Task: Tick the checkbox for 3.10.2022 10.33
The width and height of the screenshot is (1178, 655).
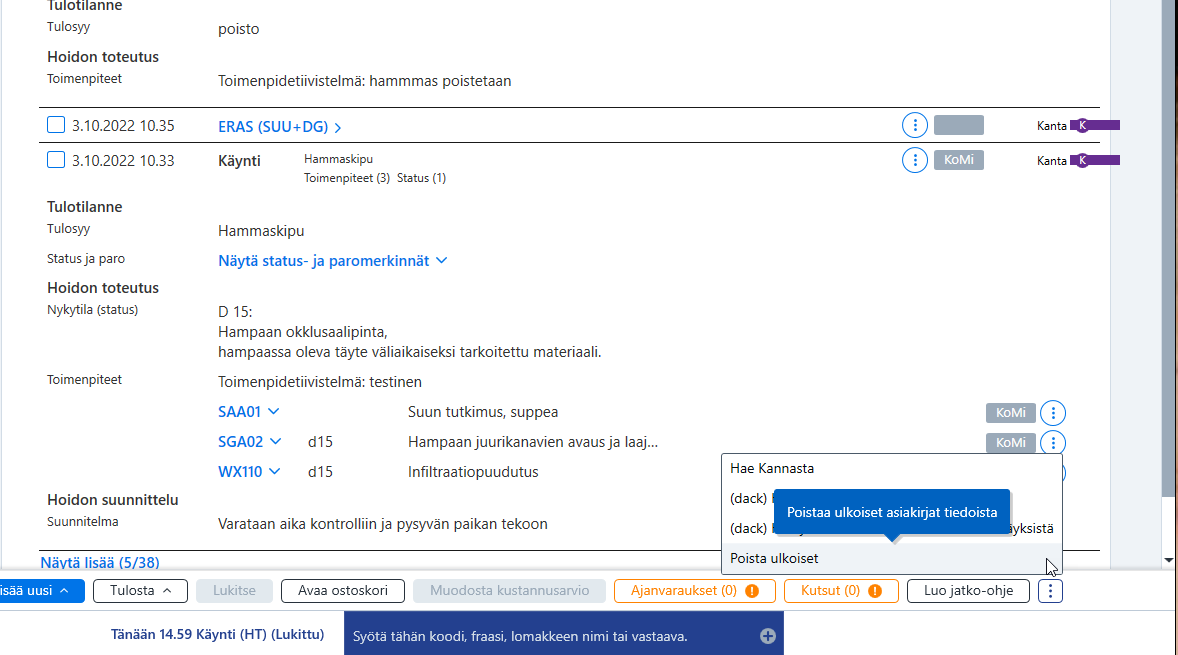Action: point(56,159)
